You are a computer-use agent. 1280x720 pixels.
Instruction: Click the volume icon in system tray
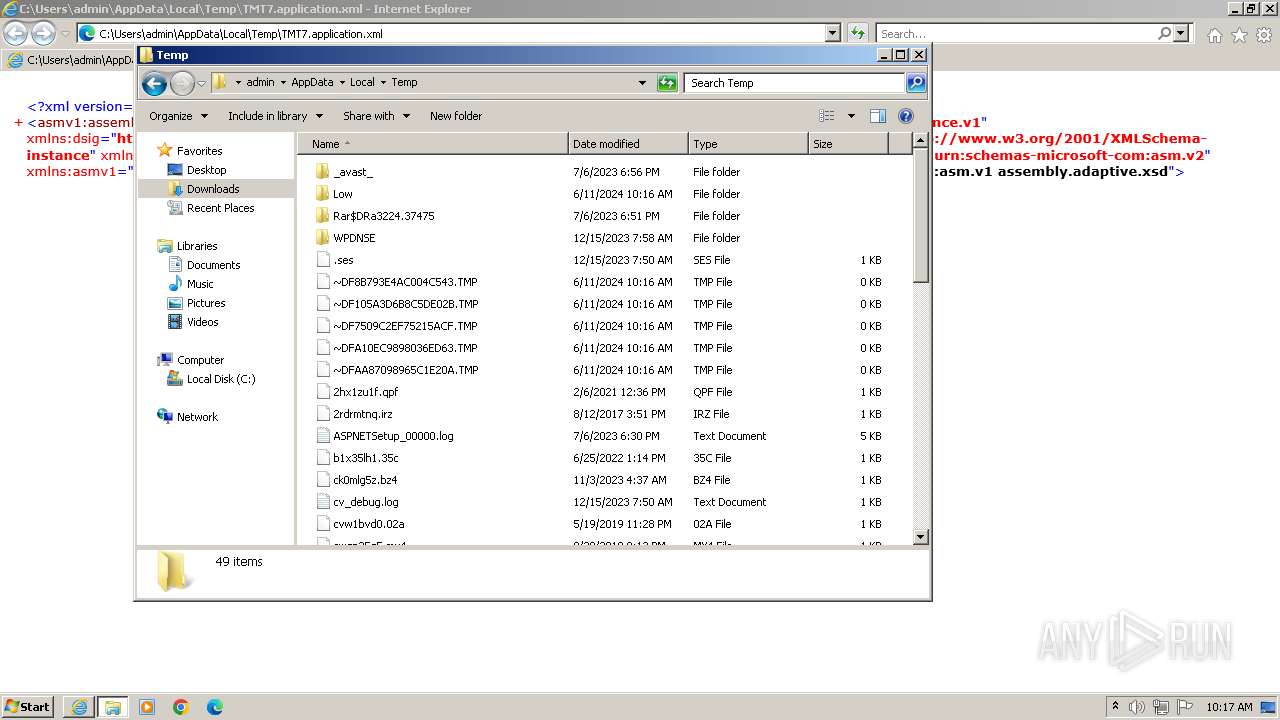point(1137,707)
